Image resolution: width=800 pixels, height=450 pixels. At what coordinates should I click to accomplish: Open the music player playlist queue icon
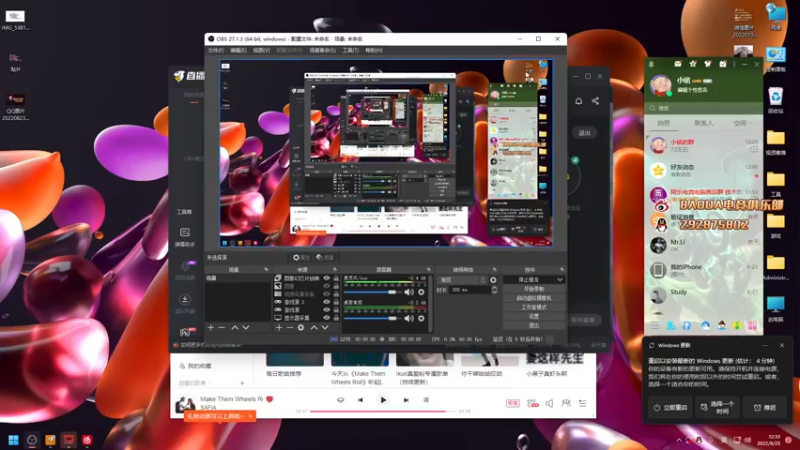tap(583, 403)
